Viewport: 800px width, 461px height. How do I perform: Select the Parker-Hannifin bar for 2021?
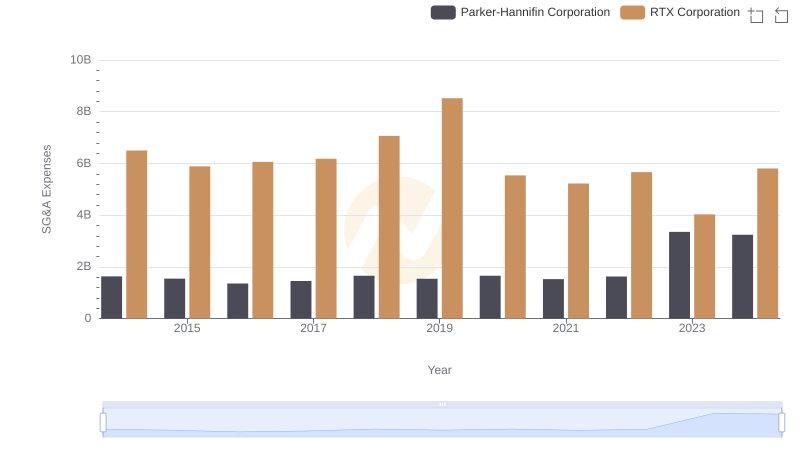(x=554, y=298)
